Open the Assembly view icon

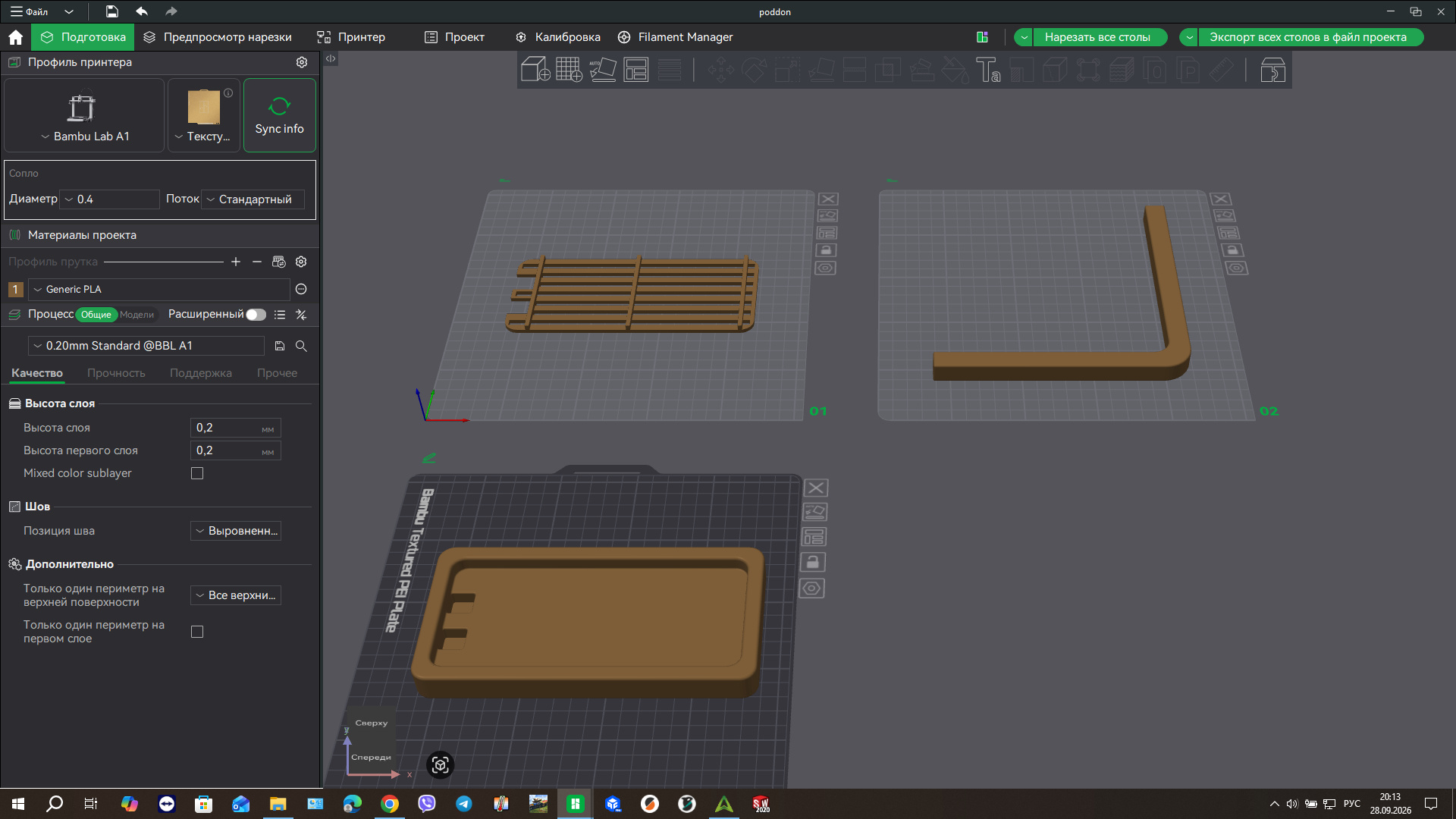click(1272, 70)
